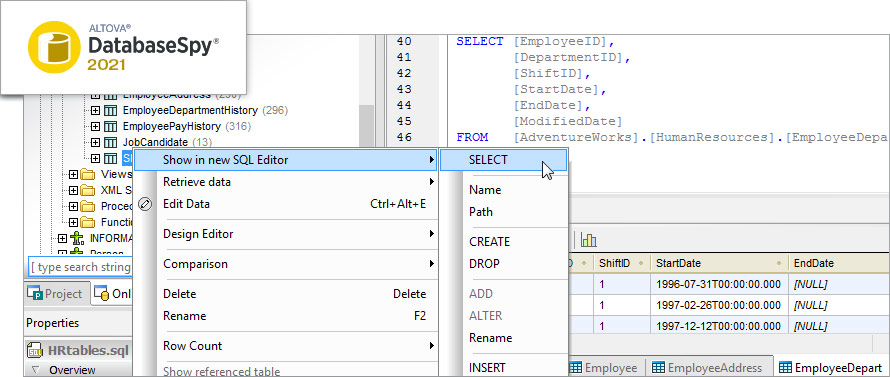Click the highlighted table's icon under JobCandidate
Viewport: 890px width, 377px height.
click(x=111, y=158)
